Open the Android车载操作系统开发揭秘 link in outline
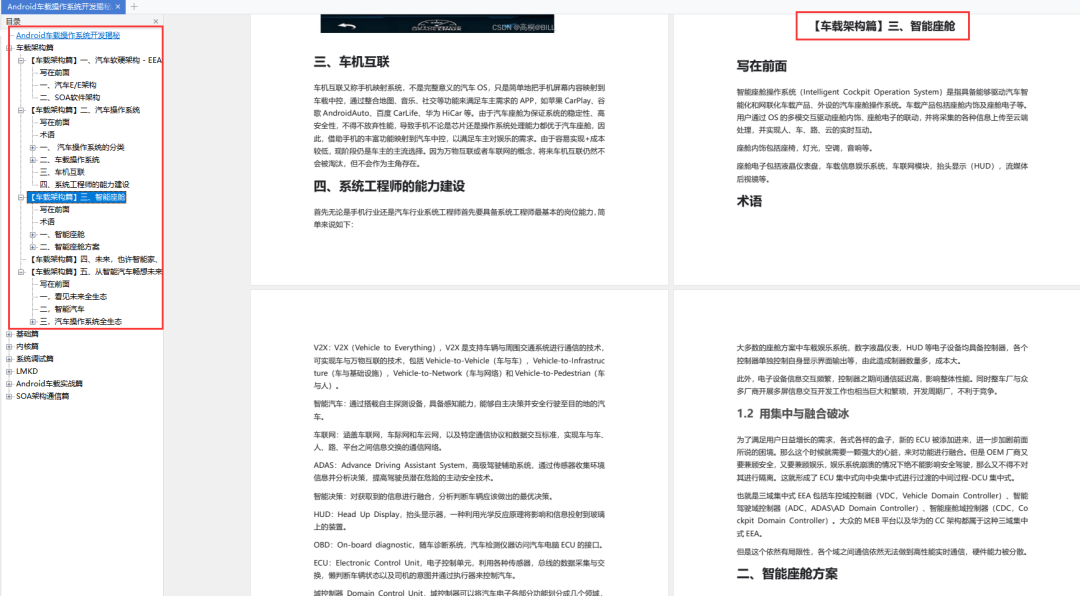The image size is (1080, 596). coord(68,35)
